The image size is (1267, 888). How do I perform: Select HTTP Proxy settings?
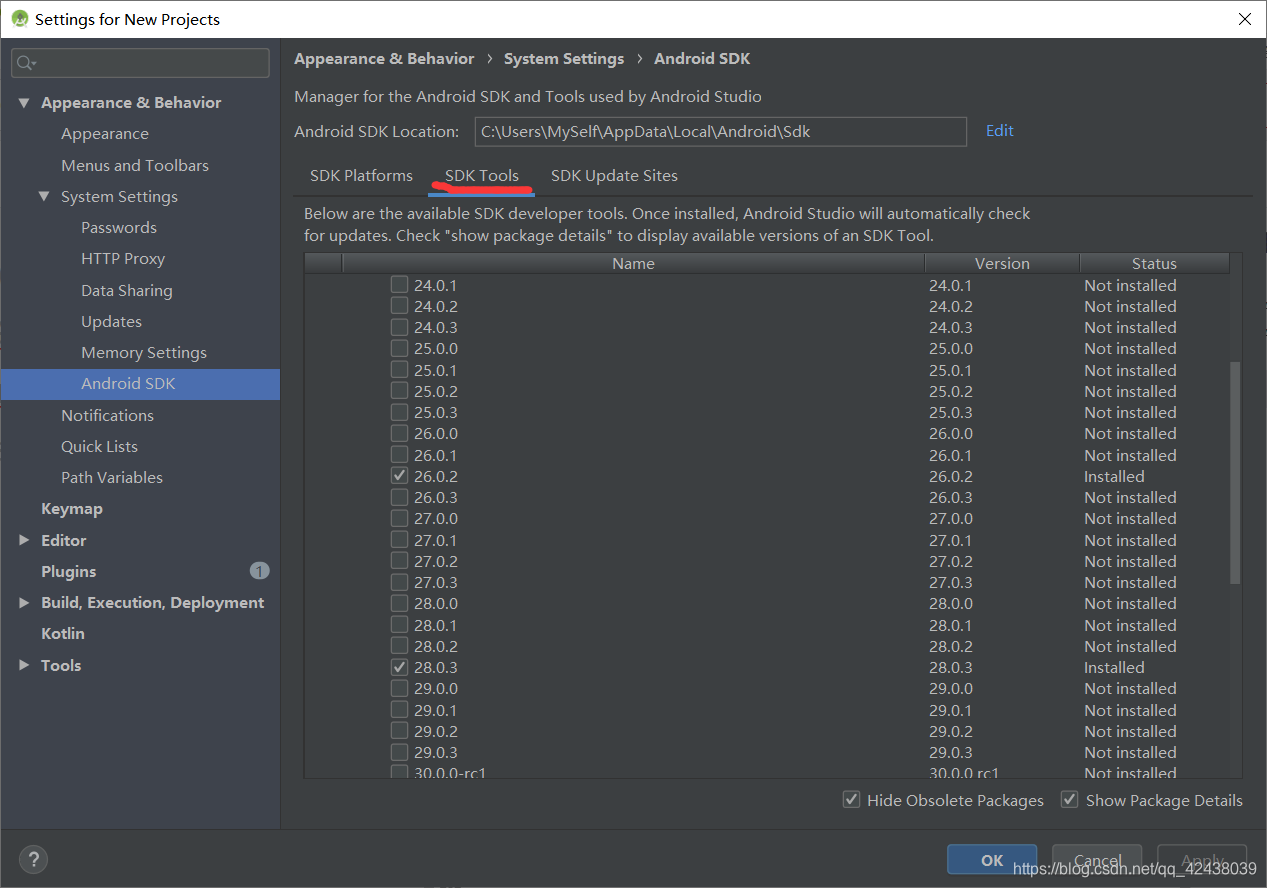click(x=123, y=258)
